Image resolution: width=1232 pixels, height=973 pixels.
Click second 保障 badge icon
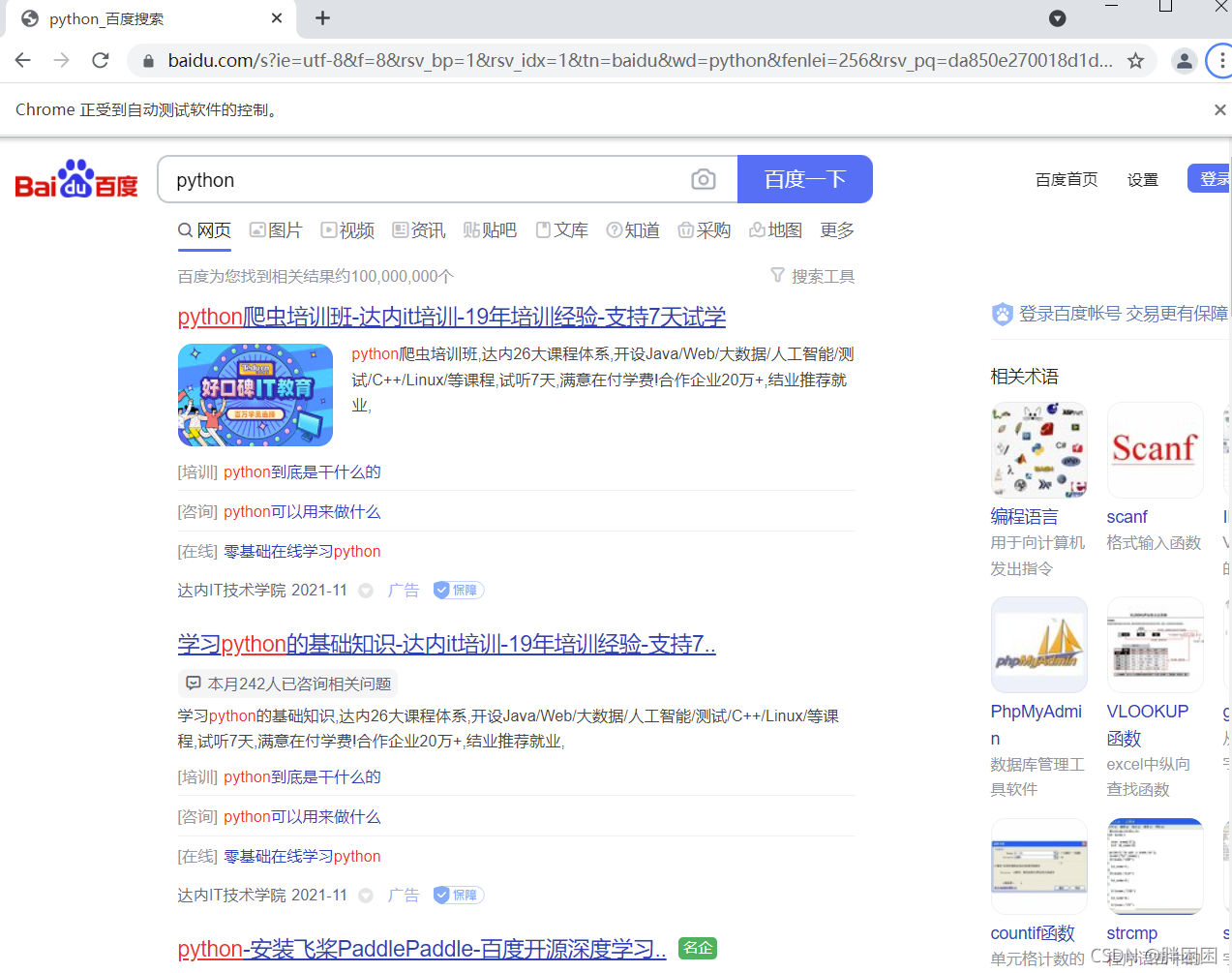pos(459,895)
